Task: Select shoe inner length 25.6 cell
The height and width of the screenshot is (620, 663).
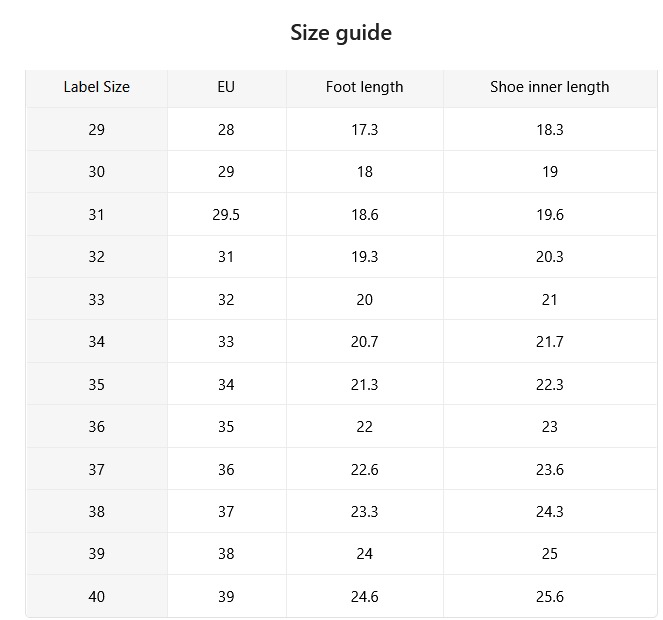Action: 550,597
